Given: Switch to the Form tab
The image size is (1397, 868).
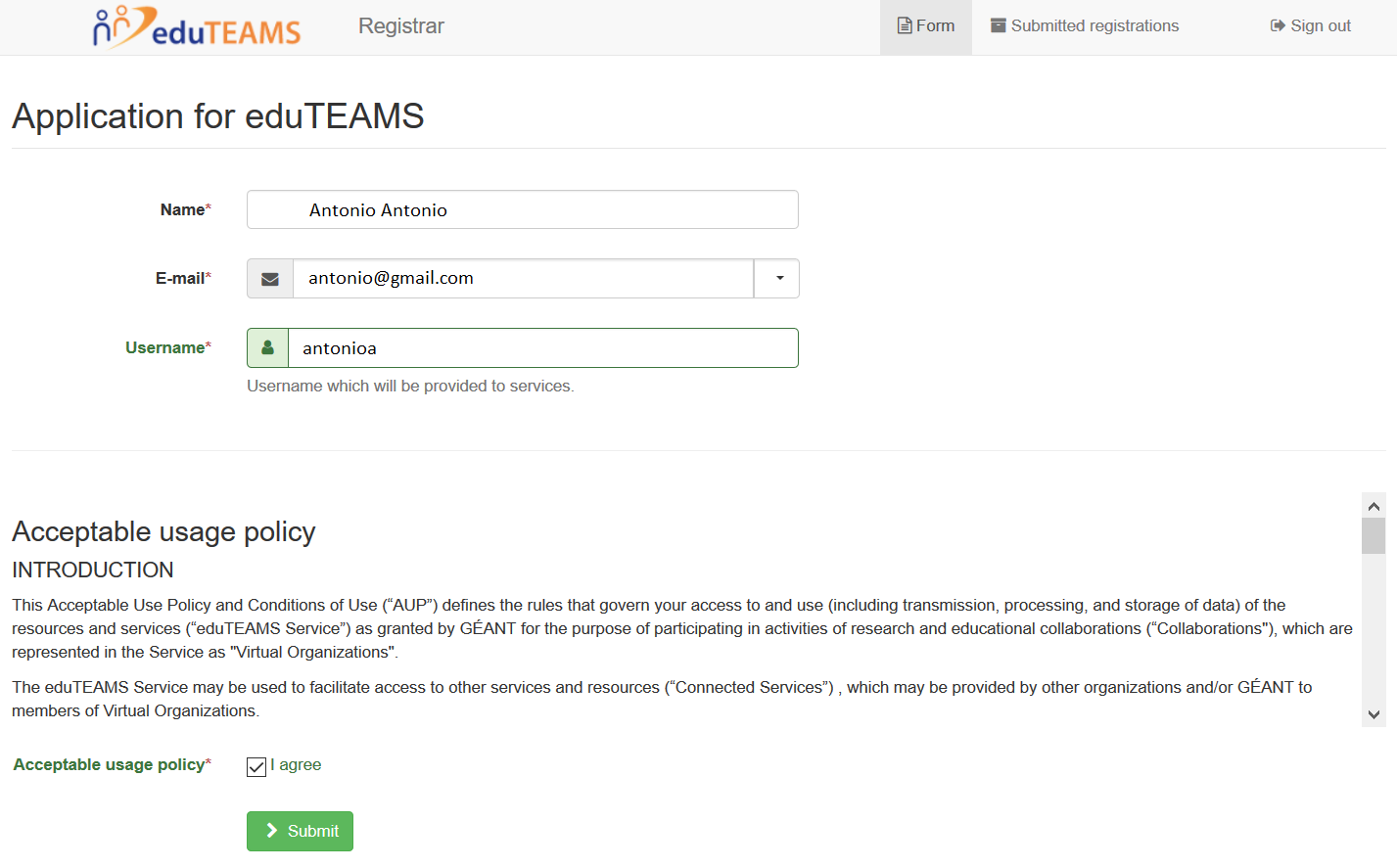Looking at the screenshot, I should (x=926, y=26).
